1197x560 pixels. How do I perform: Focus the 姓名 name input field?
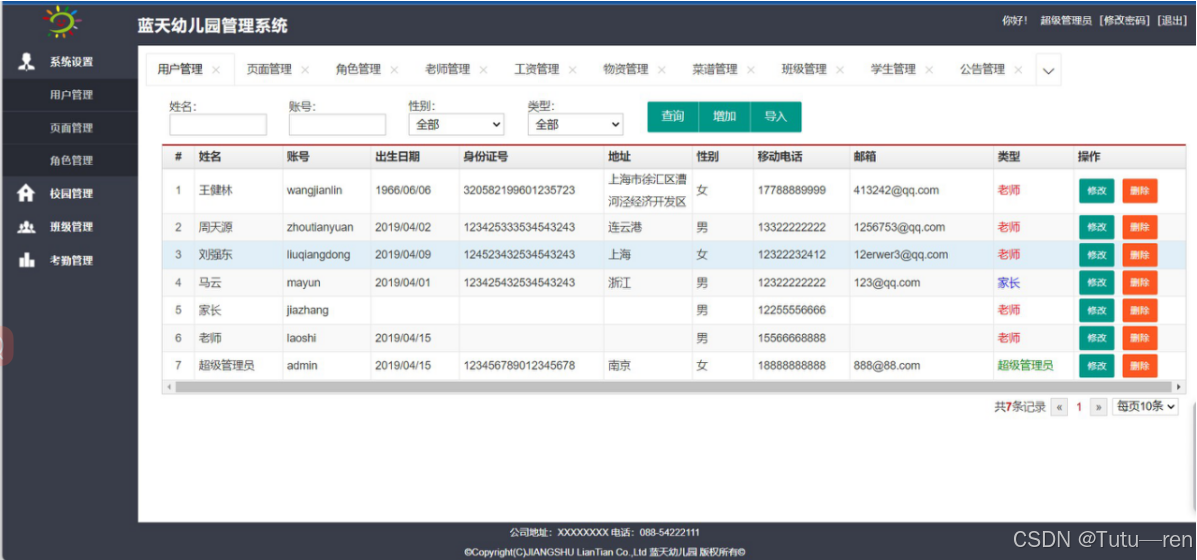pyautogui.click(x=218, y=125)
